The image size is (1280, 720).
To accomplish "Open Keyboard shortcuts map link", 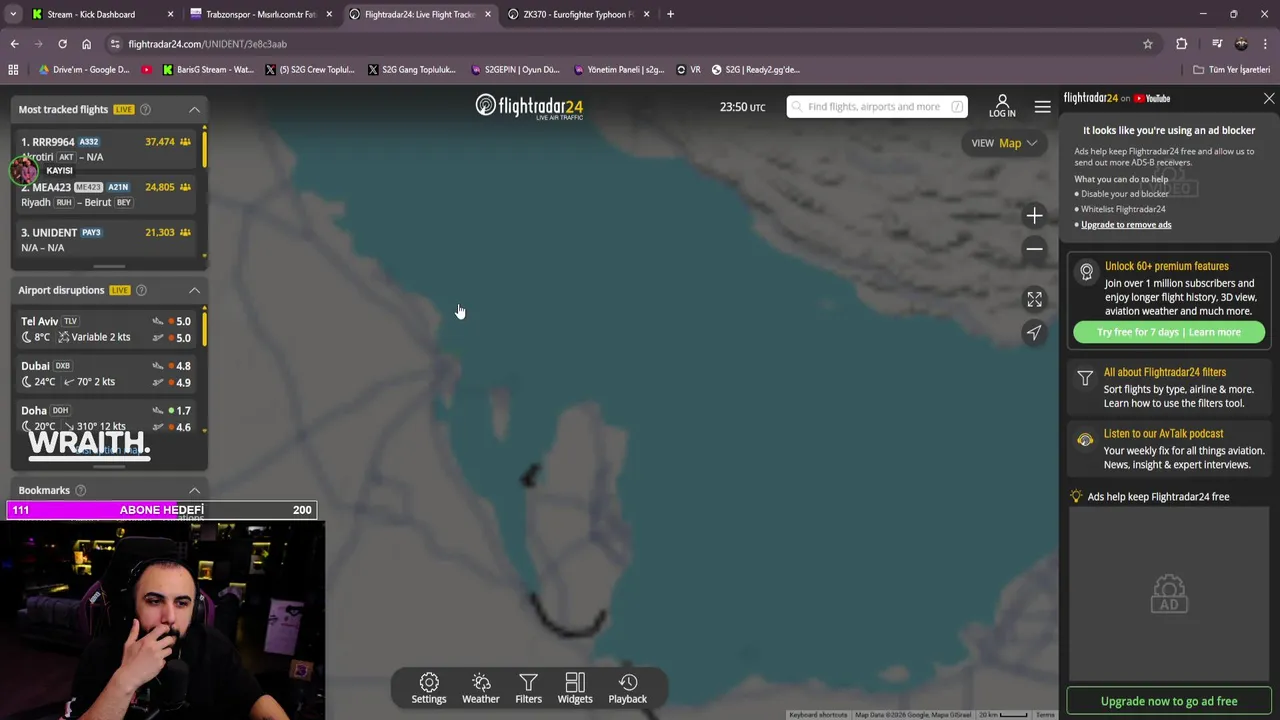I will [x=818, y=715].
